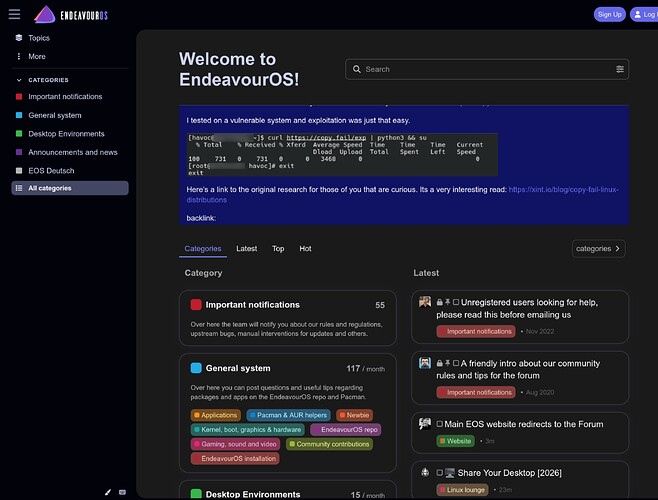Collapse the CATEGORIES sidebar section
The image size is (658, 500).
point(48,80)
